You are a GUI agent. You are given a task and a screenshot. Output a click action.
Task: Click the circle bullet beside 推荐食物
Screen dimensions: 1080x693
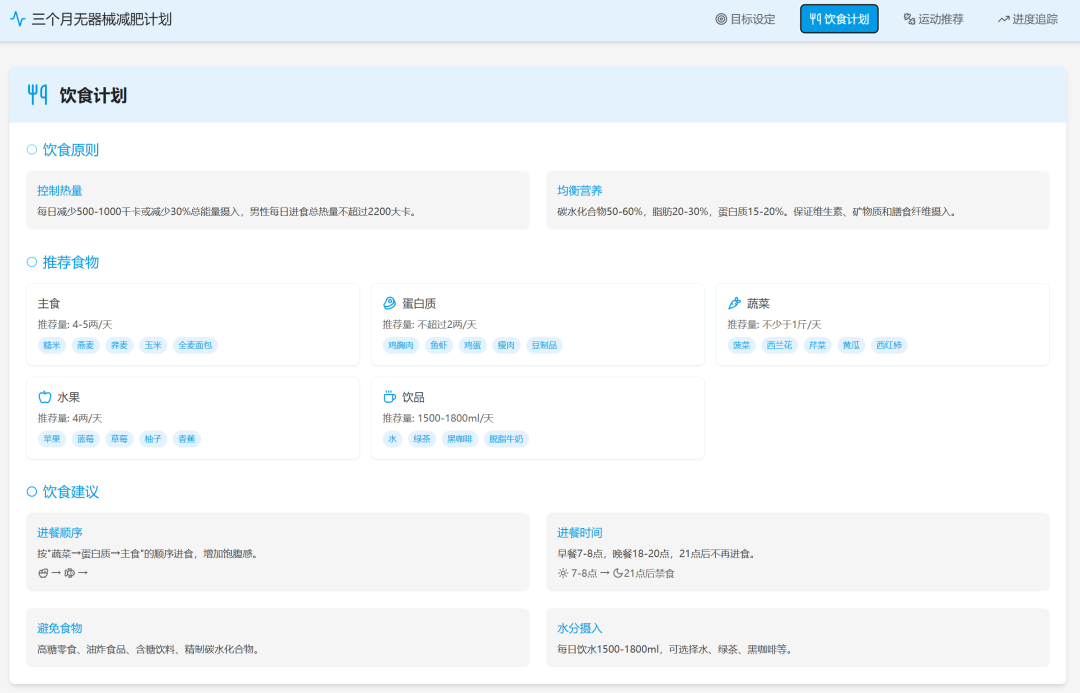[32, 262]
